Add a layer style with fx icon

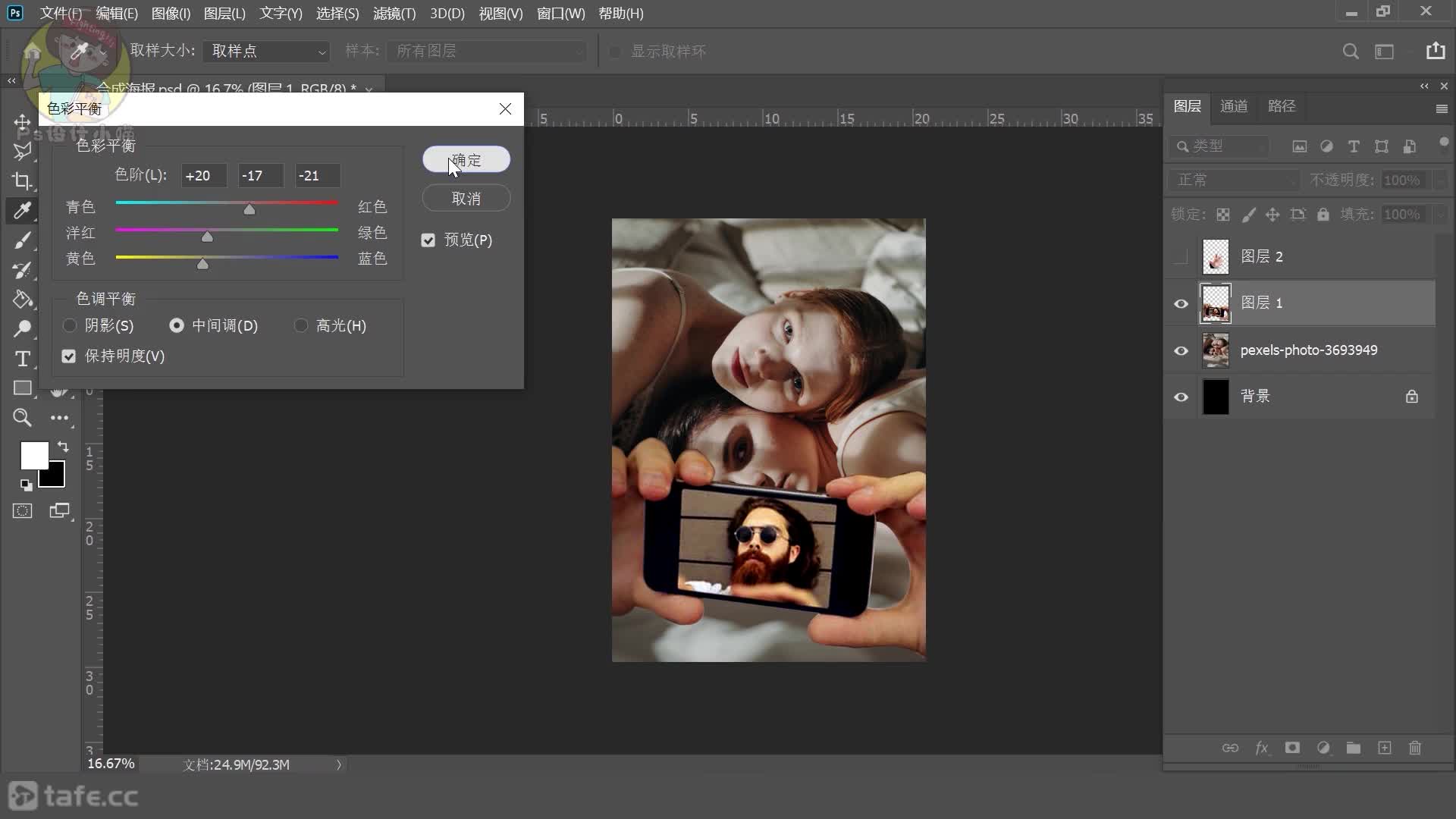1262,748
